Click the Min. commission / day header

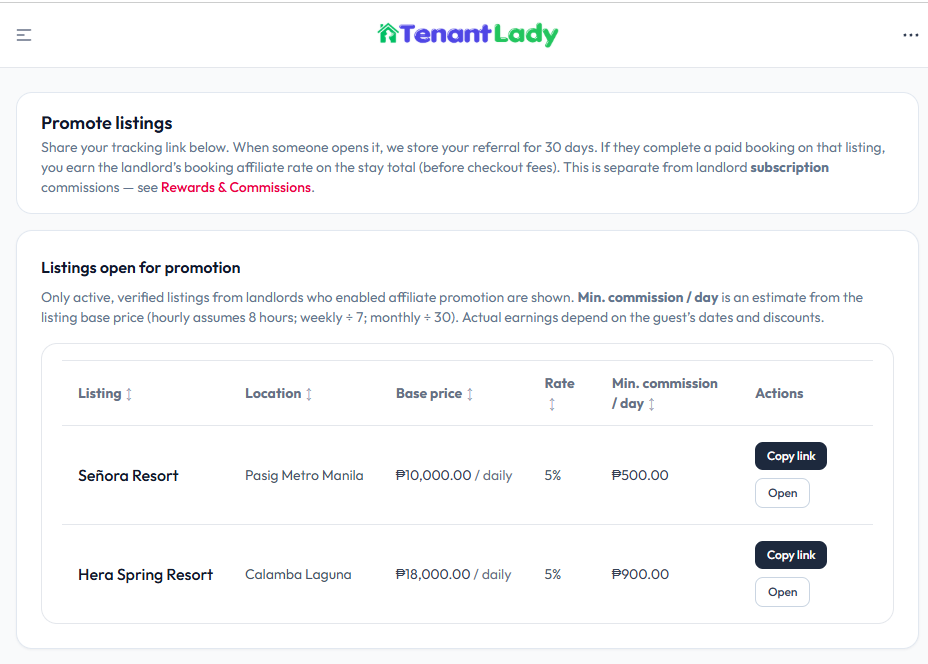click(x=664, y=384)
